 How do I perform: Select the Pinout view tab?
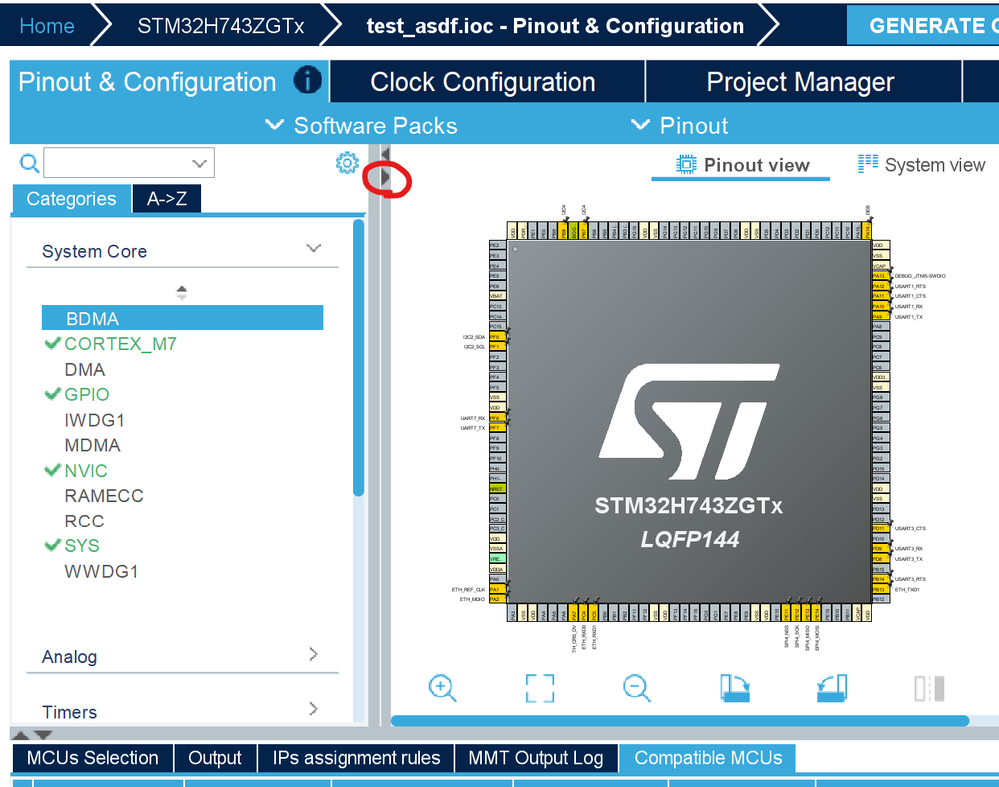coord(742,165)
